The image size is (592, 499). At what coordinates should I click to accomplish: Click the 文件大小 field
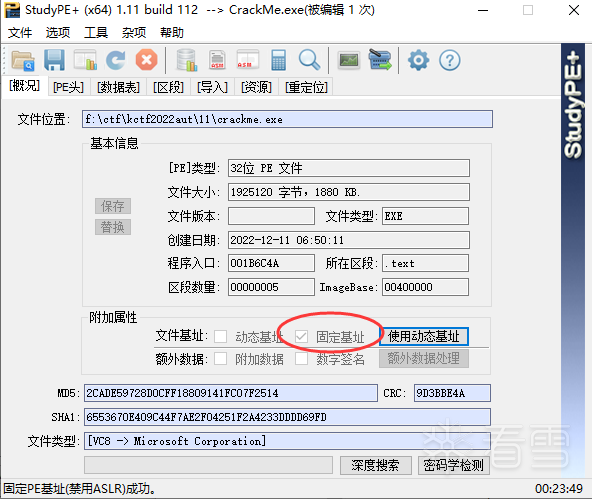click(348, 192)
